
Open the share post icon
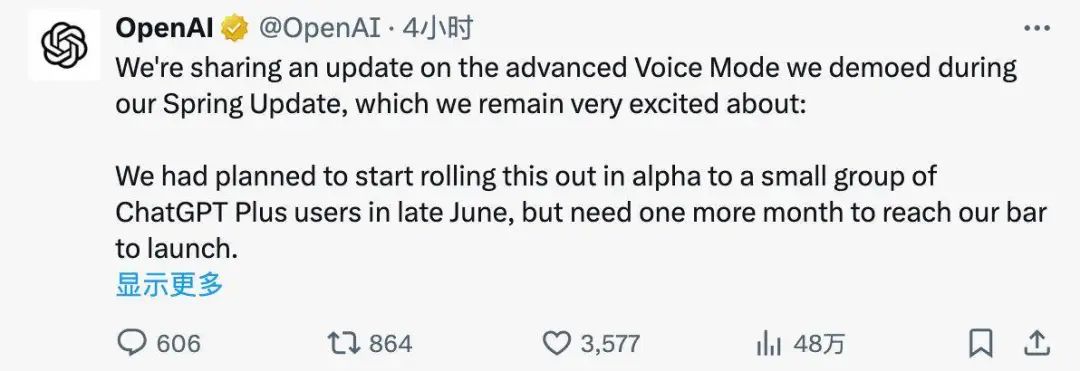(1038, 343)
